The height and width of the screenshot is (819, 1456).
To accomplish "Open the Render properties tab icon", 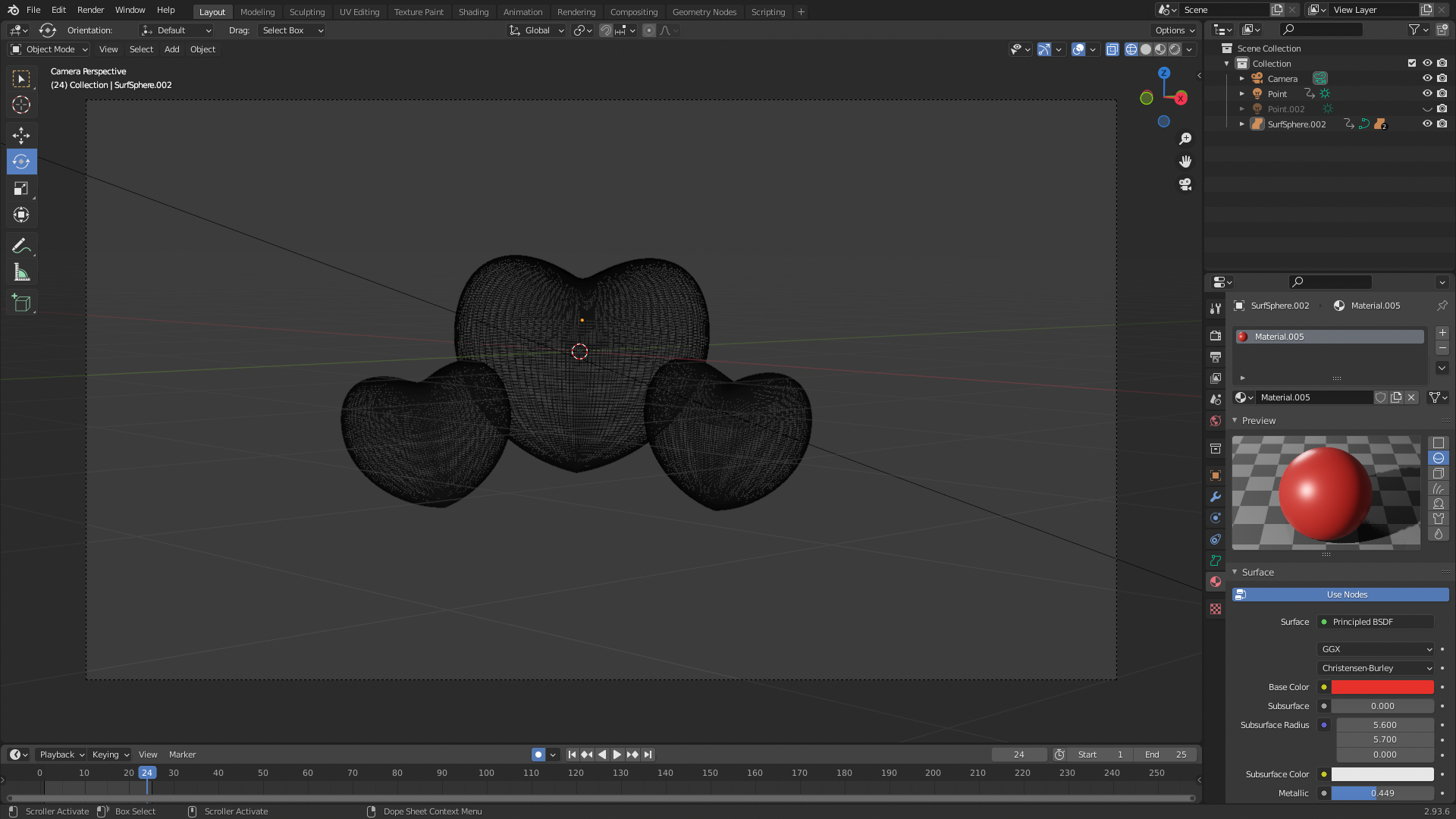I will point(1216,336).
